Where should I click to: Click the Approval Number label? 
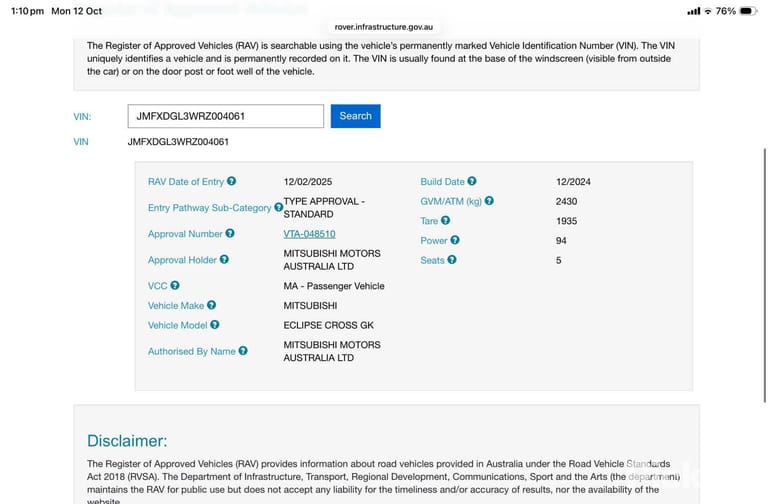(x=185, y=234)
